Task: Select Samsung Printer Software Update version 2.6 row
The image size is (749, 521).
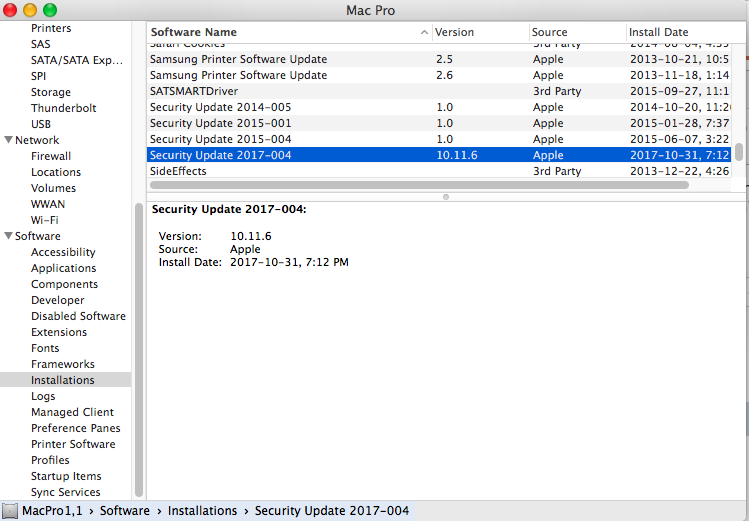Action: click(439, 75)
